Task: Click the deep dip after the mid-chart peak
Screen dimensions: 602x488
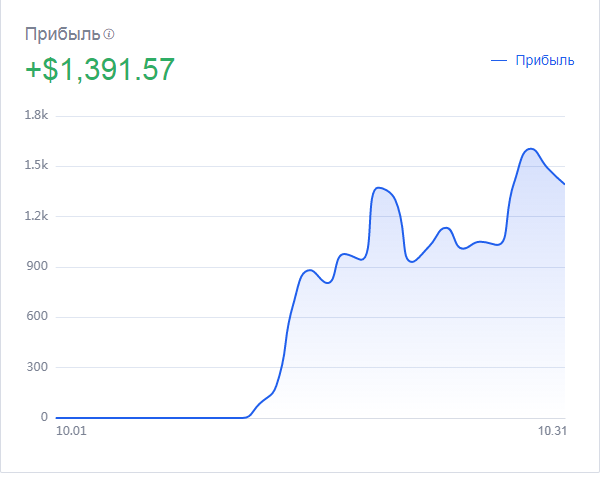Action: [410, 261]
